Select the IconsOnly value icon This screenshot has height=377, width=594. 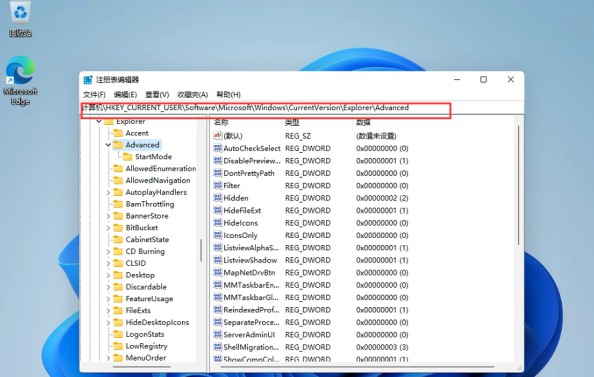coord(217,235)
